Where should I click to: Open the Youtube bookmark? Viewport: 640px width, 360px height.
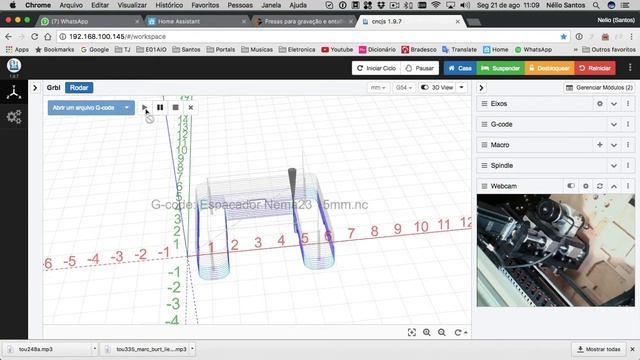337,49
